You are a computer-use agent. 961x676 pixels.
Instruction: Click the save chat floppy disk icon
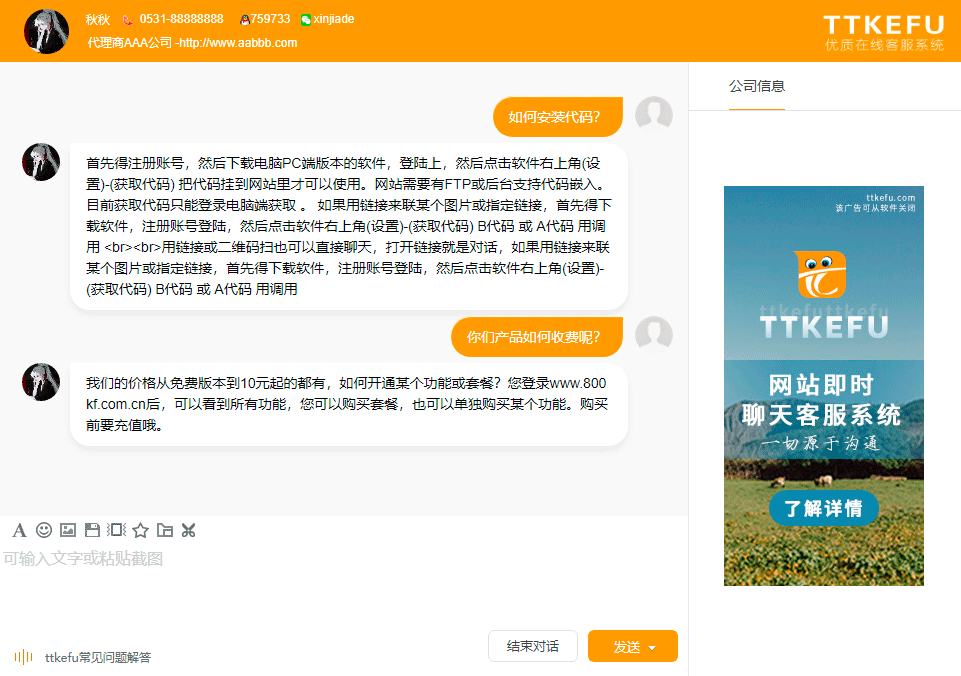pyautogui.click(x=92, y=530)
